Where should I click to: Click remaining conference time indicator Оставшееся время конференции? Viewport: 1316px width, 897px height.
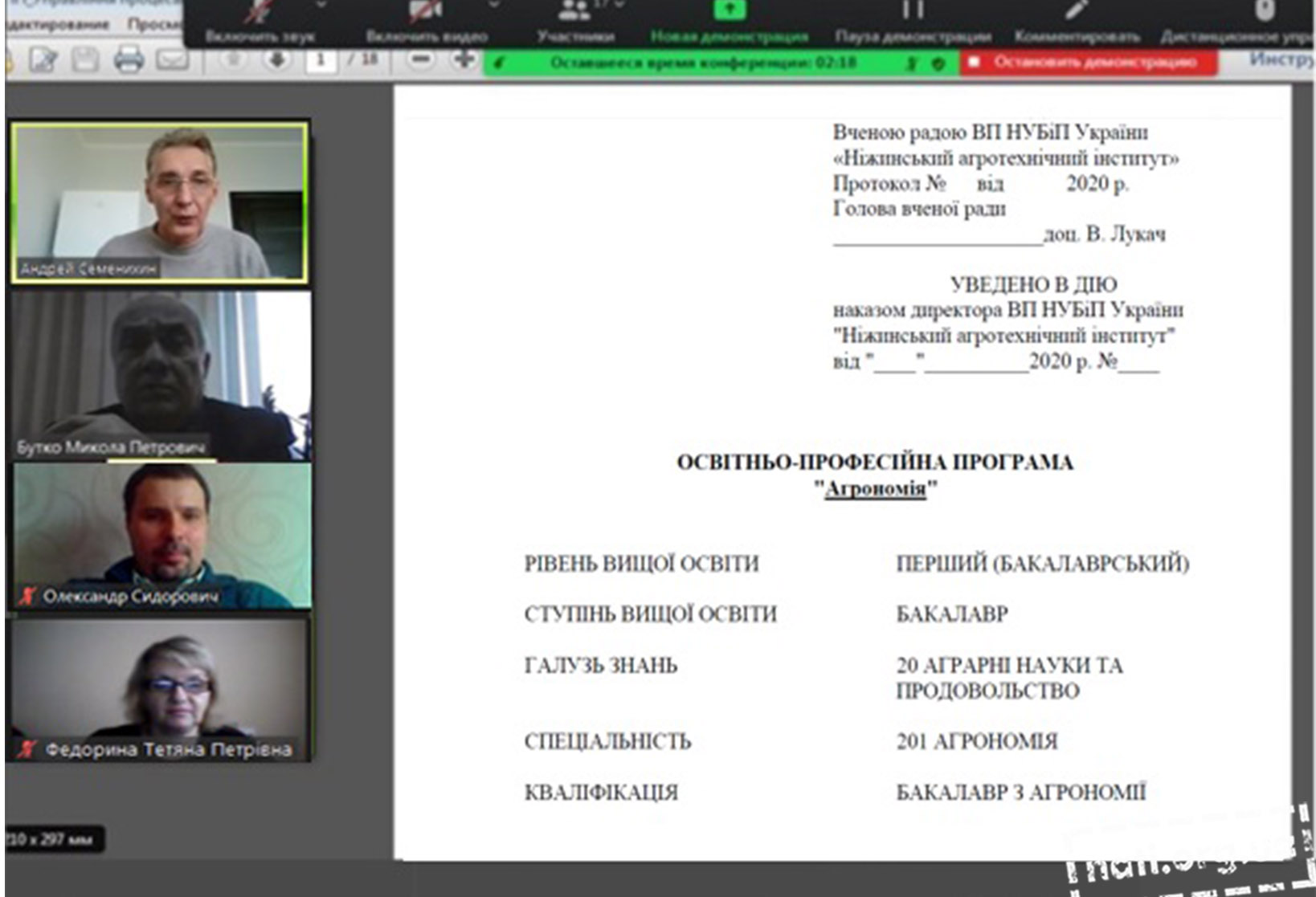point(703,63)
